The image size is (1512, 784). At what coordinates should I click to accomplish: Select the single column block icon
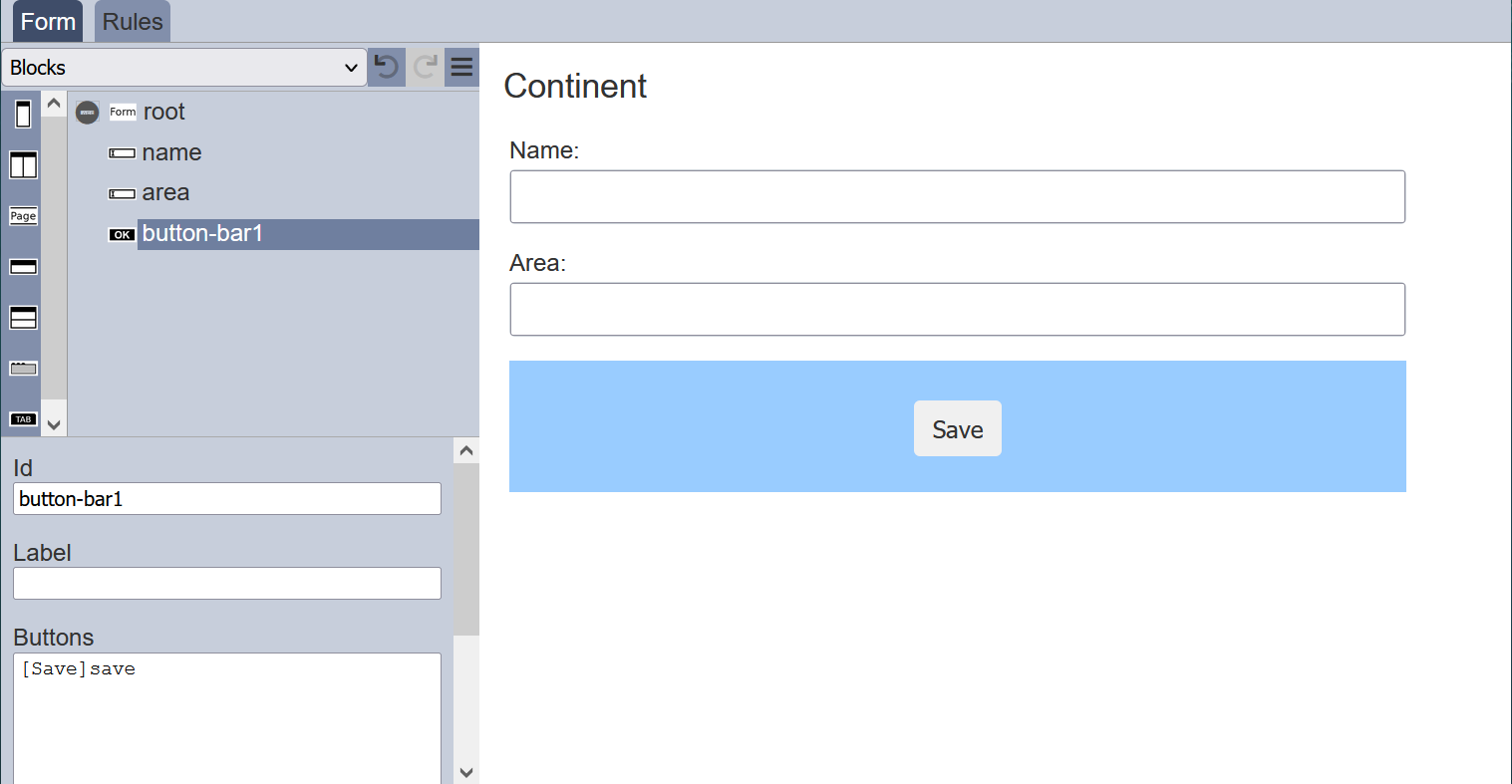[x=23, y=114]
